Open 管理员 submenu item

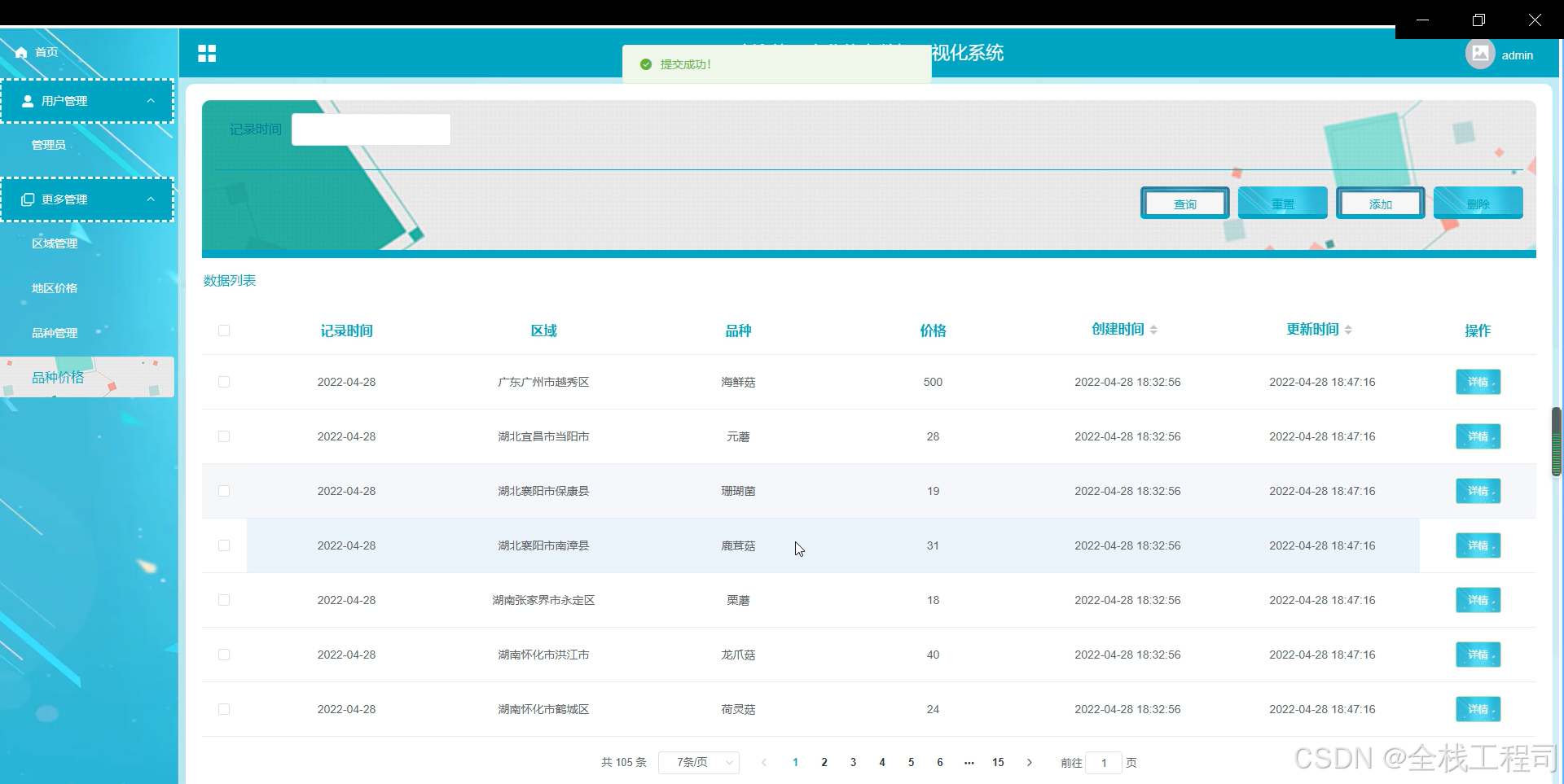pos(49,145)
